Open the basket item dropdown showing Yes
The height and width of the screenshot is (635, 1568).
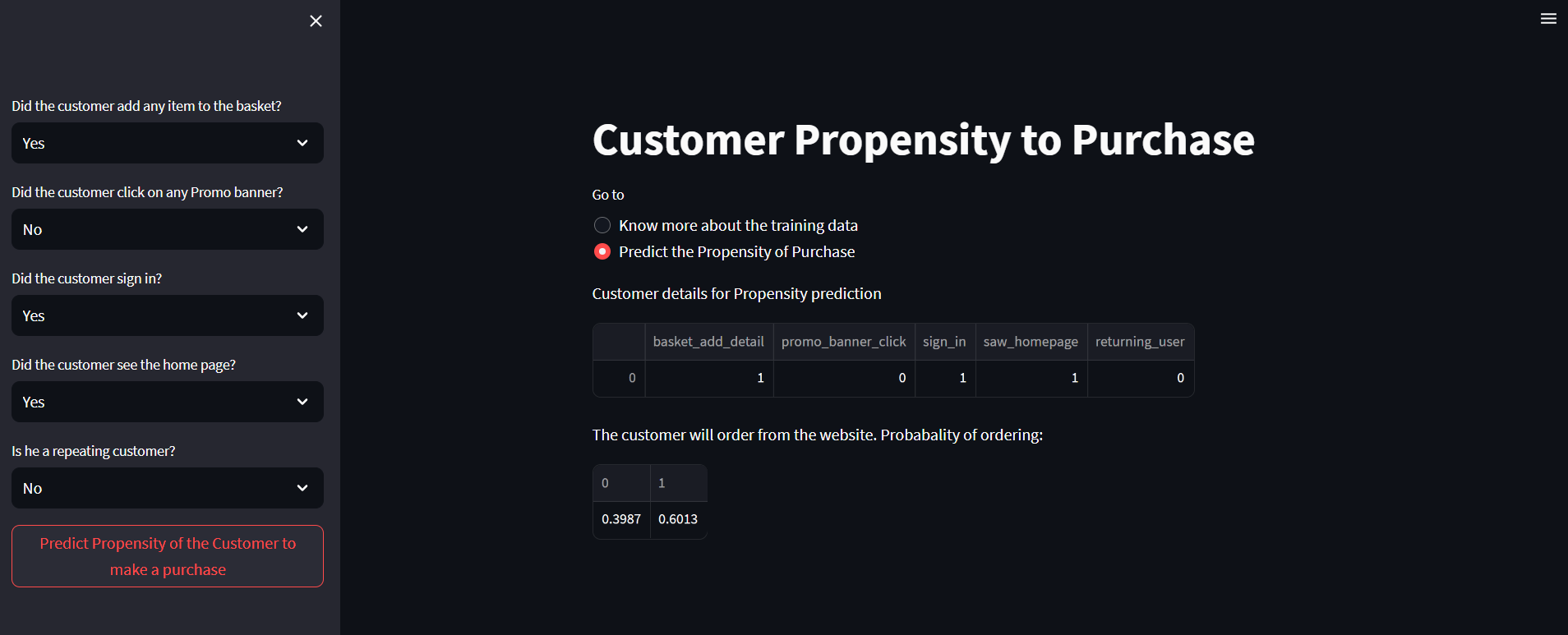[x=167, y=143]
